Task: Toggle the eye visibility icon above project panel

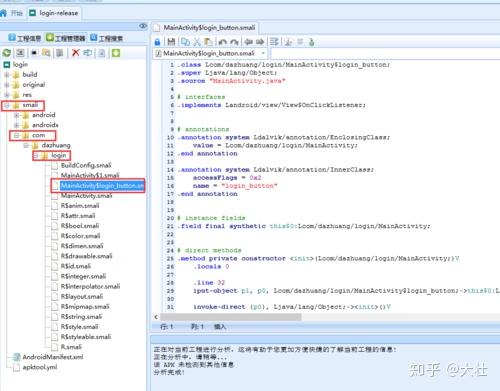Action: click(143, 26)
